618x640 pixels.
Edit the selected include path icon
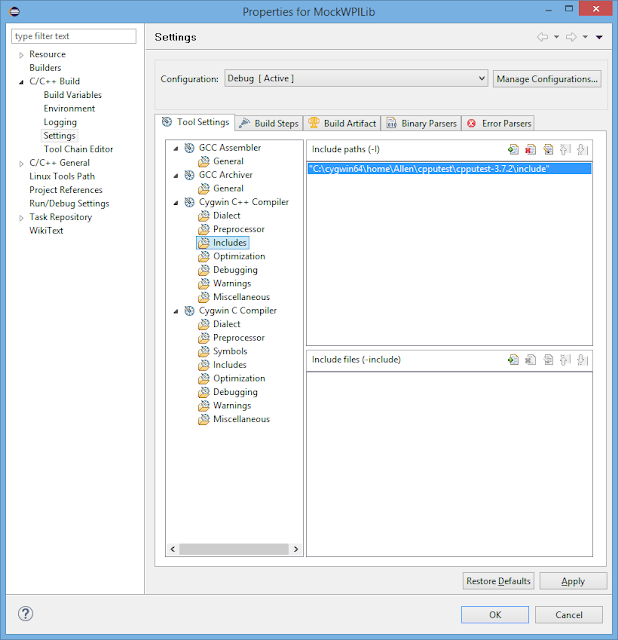[x=548, y=150]
